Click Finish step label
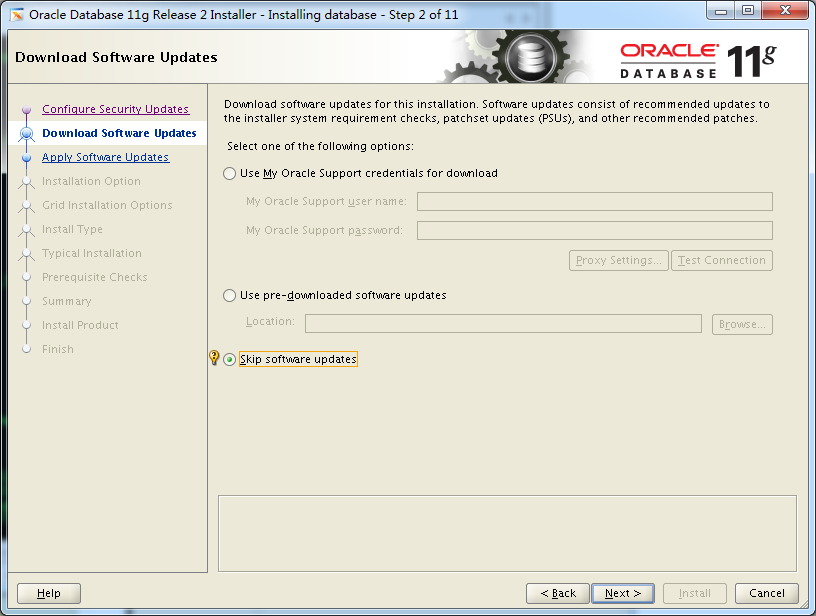Screen dimensions: 816x616 coord(58,349)
